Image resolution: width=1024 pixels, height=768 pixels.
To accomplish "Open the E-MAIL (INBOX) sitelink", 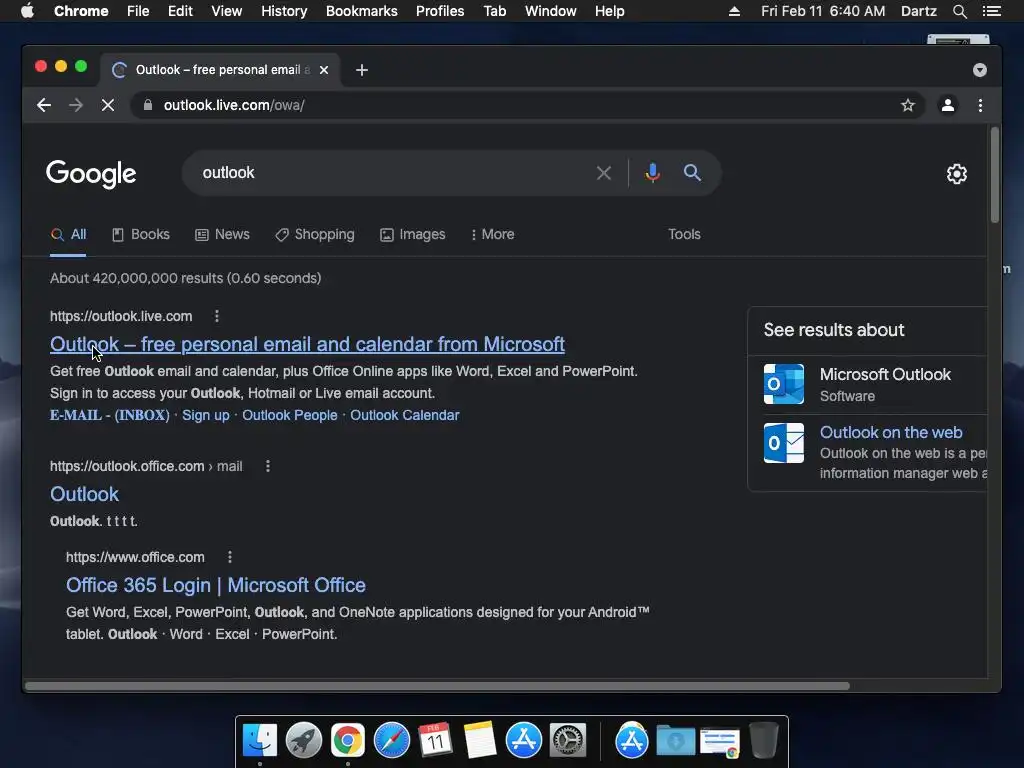I will tap(110, 415).
